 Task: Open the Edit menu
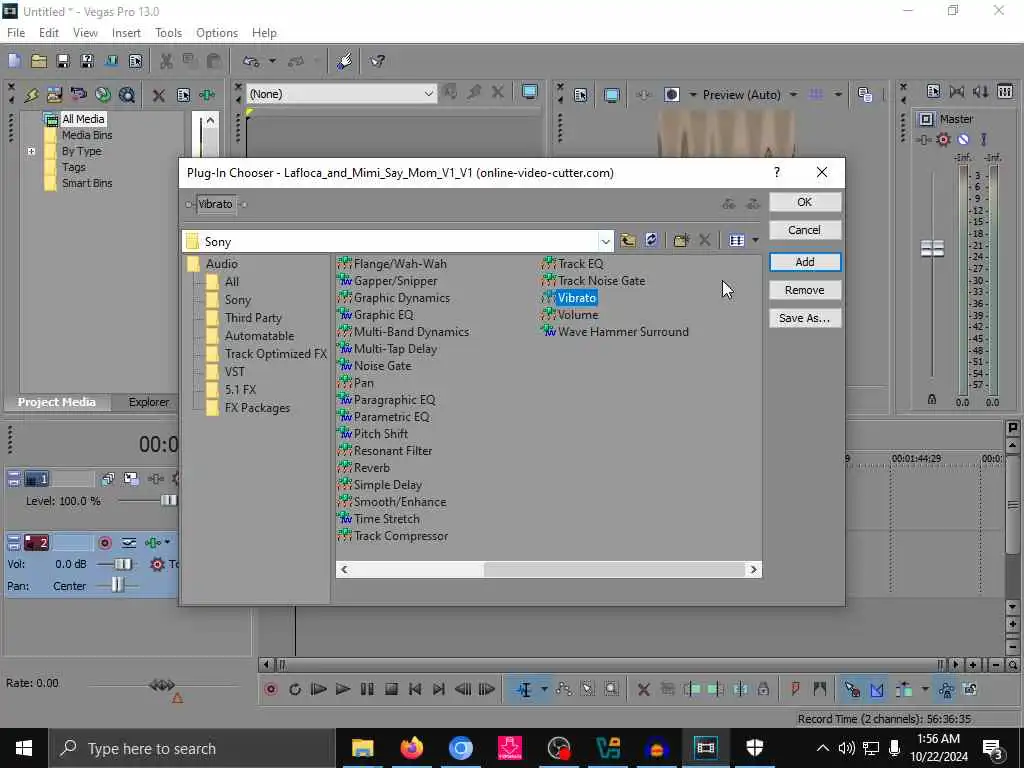coord(49,33)
